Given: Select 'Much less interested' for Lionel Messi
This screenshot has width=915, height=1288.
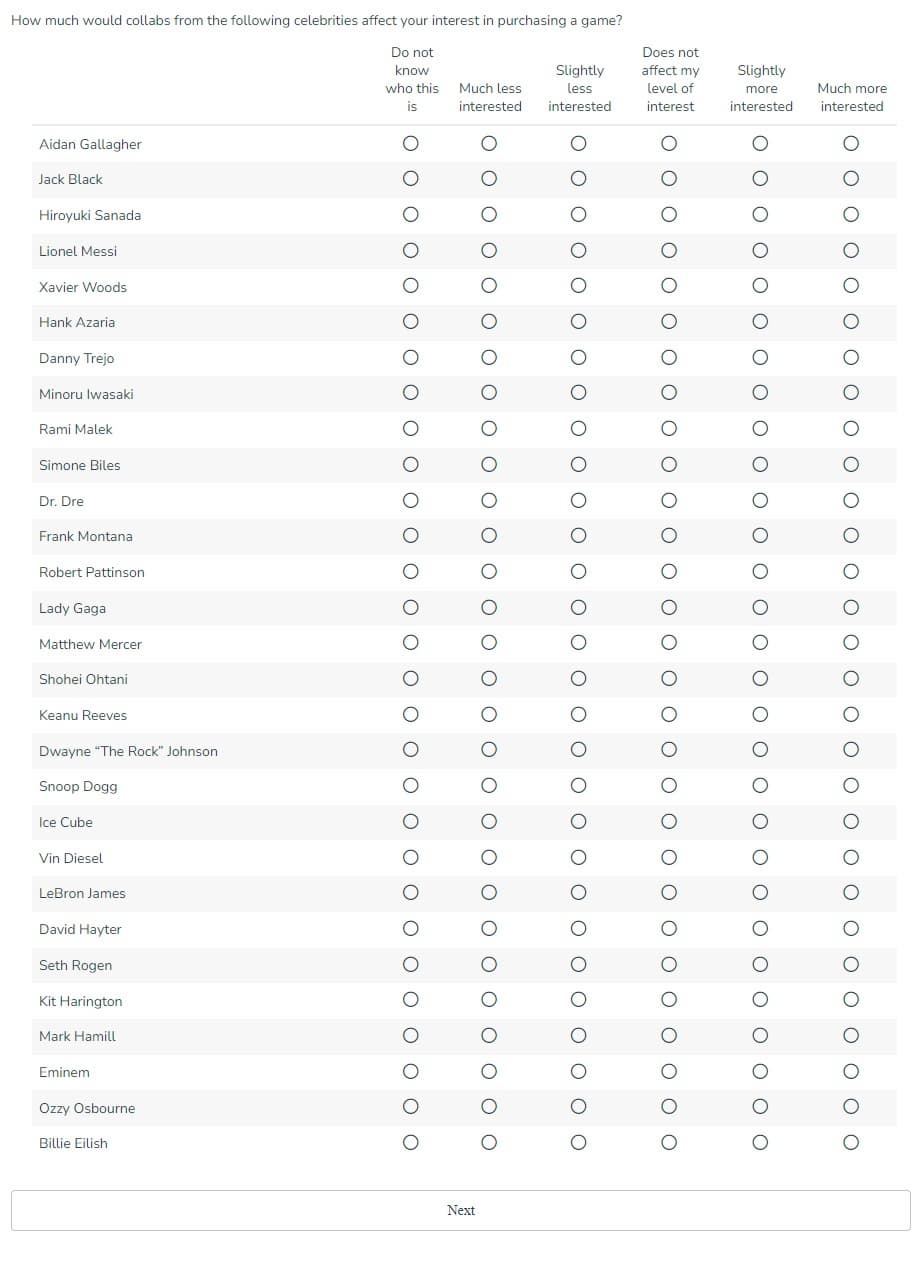Looking at the screenshot, I should tap(488, 251).
